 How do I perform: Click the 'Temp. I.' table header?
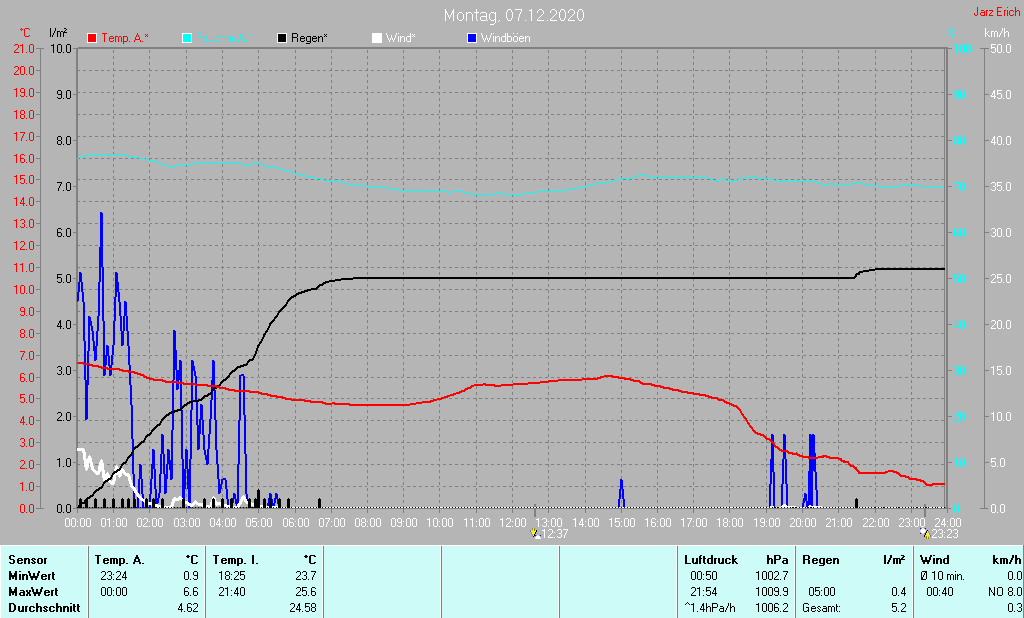pyautogui.click(x=236, y=560)
